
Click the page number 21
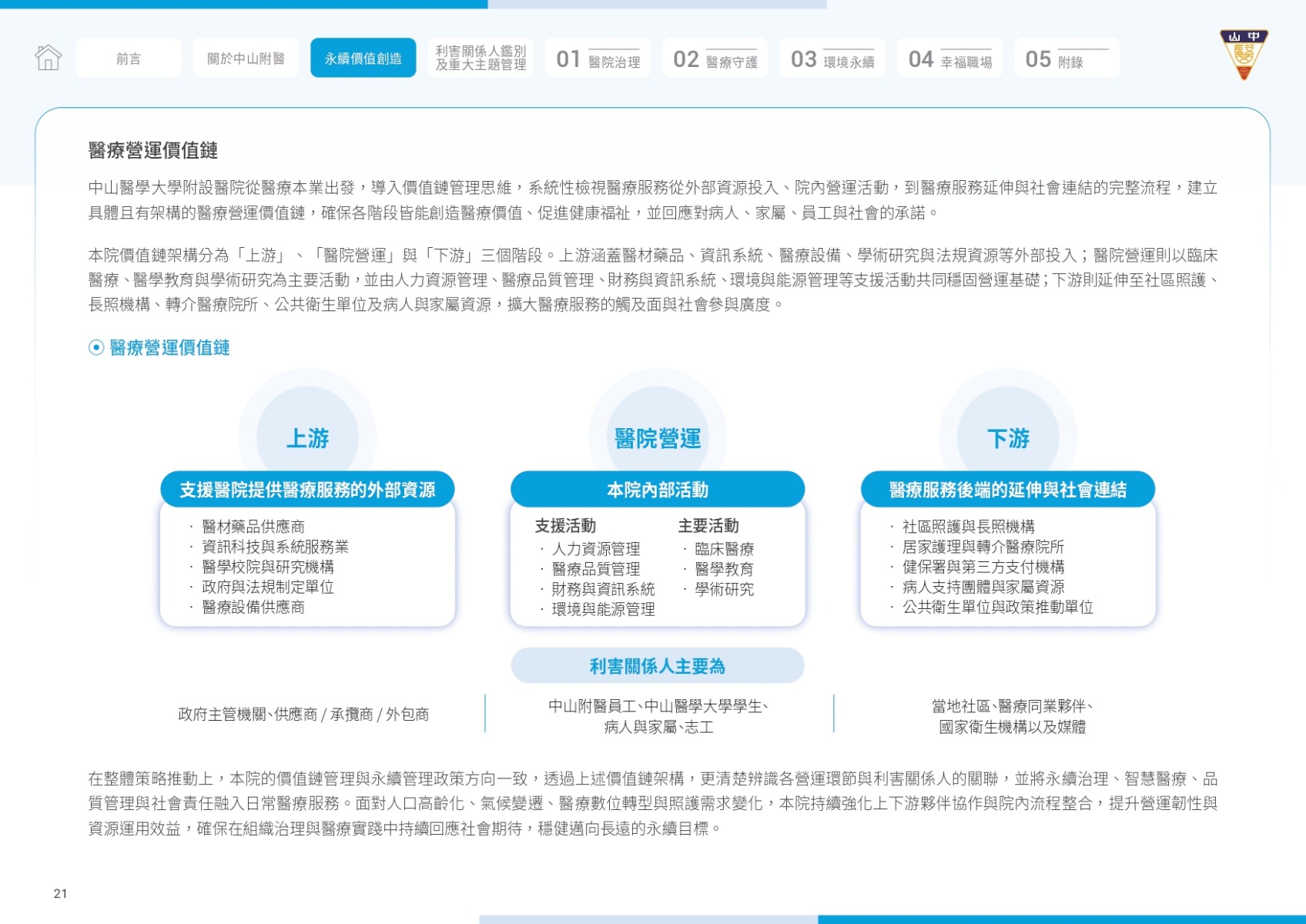pyautogui.click(x=61, y=893)
